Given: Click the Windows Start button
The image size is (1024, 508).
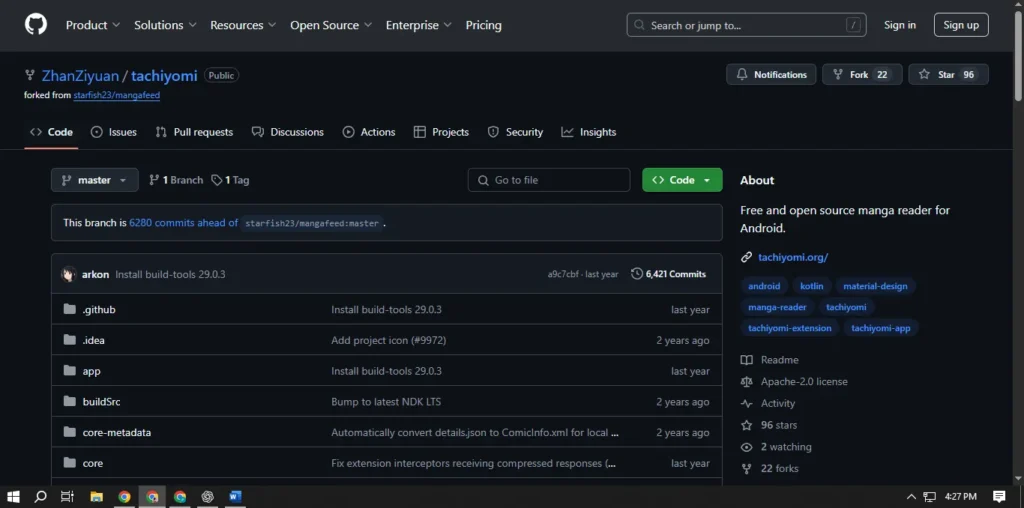Looking at the screenshot, I should coord(14,496).
